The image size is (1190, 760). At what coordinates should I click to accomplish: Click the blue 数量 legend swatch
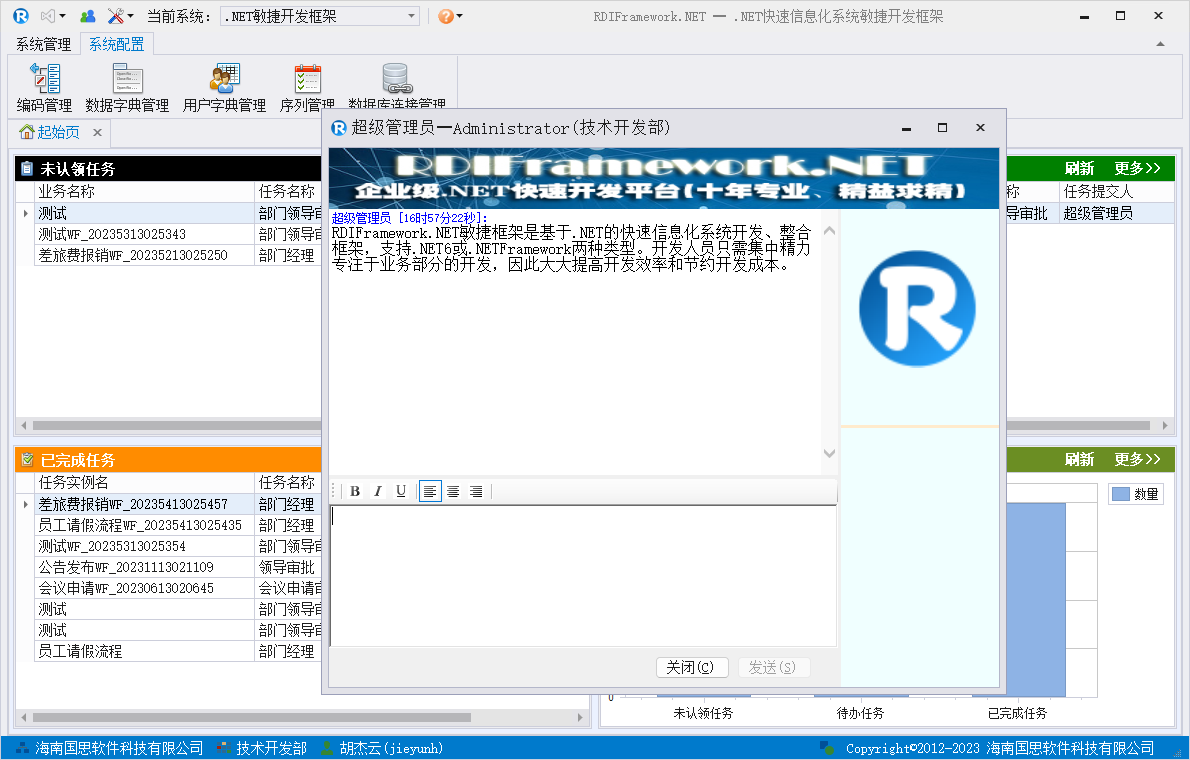[1121, 494]
